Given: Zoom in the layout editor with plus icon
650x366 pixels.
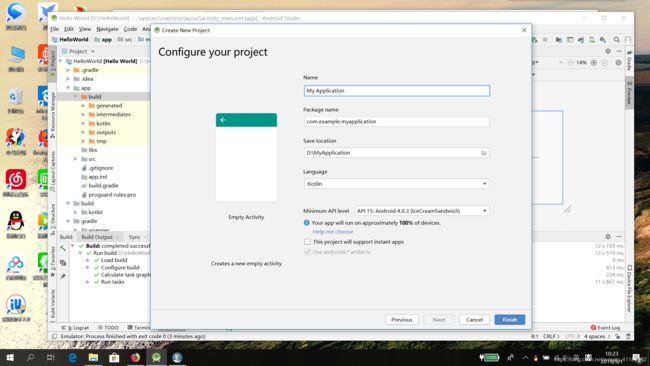Looking at the screenshot, I should [x=594, y=63].
